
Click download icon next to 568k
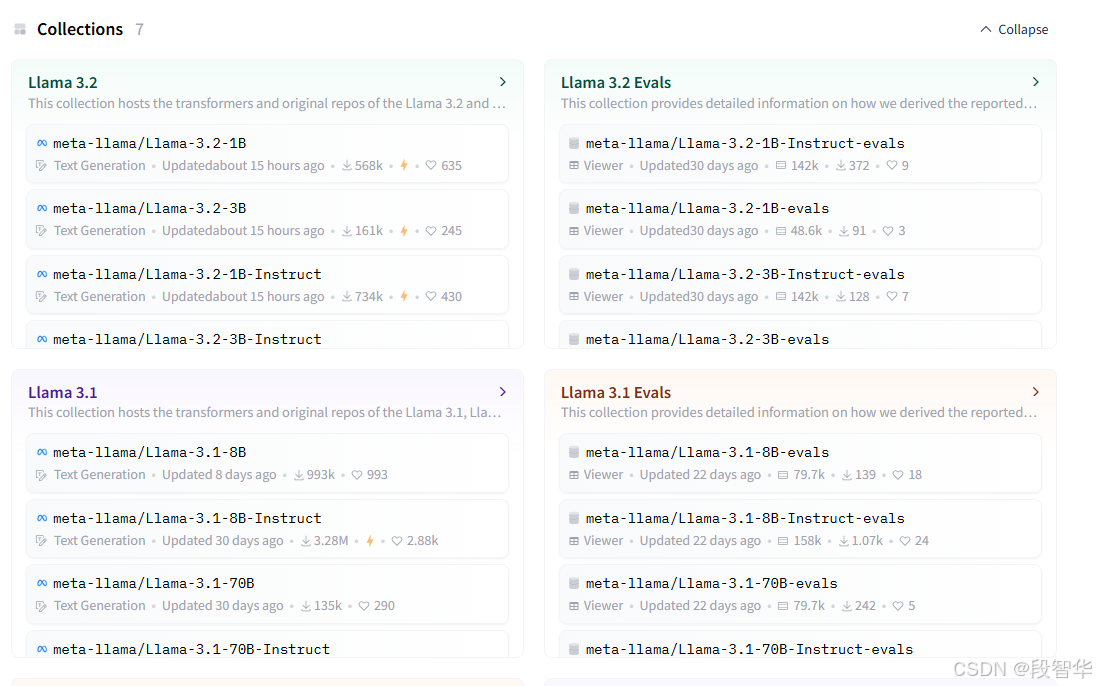[347, 166]
